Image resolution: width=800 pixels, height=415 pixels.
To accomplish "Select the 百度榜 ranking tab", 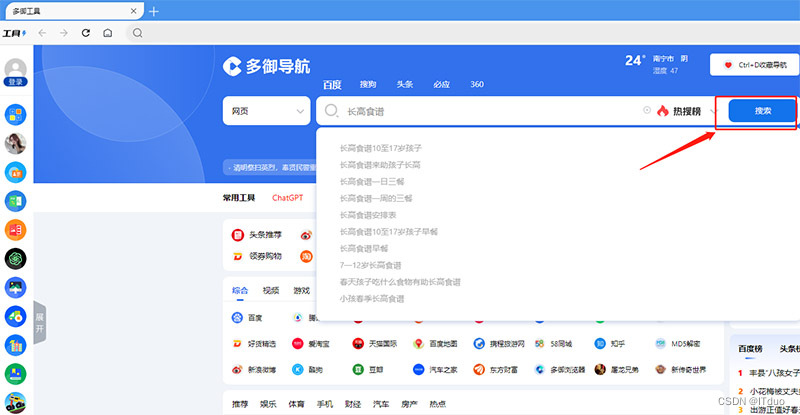I will [750, 349].
